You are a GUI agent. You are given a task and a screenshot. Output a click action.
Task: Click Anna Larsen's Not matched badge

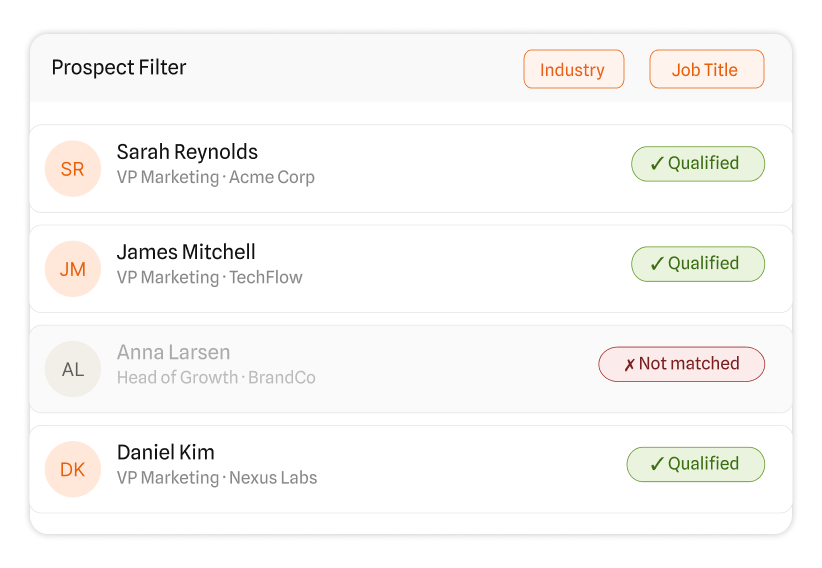681,364
